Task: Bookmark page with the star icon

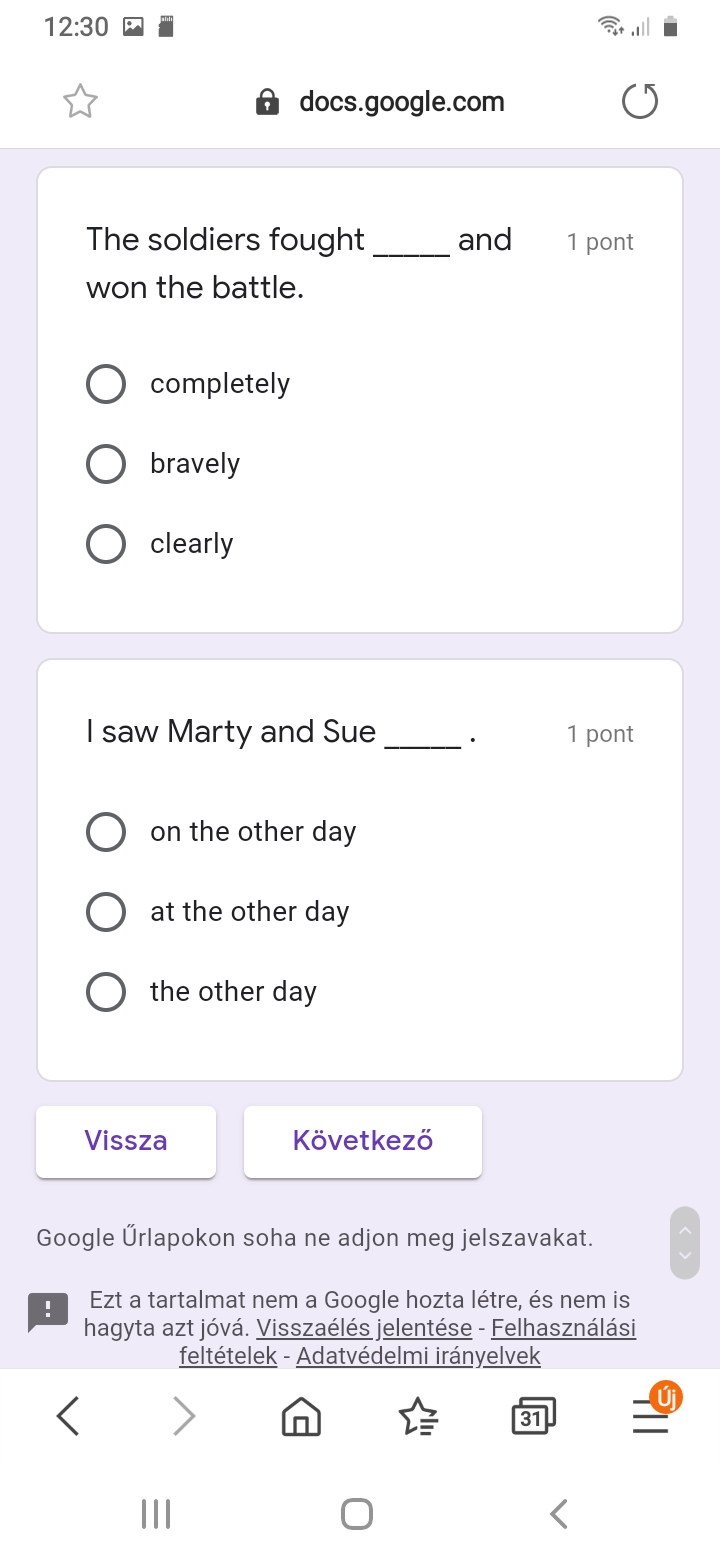Action: 80,102
